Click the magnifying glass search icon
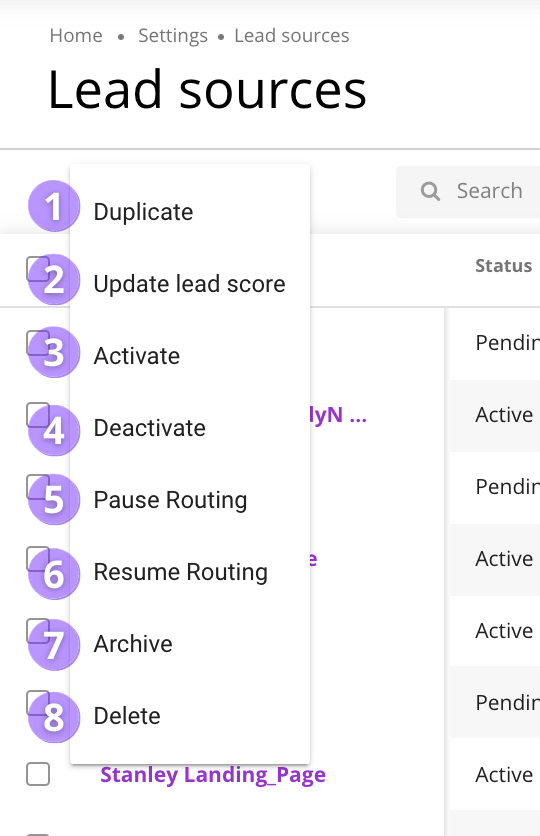Screen dimensions: 540x836 430,191
